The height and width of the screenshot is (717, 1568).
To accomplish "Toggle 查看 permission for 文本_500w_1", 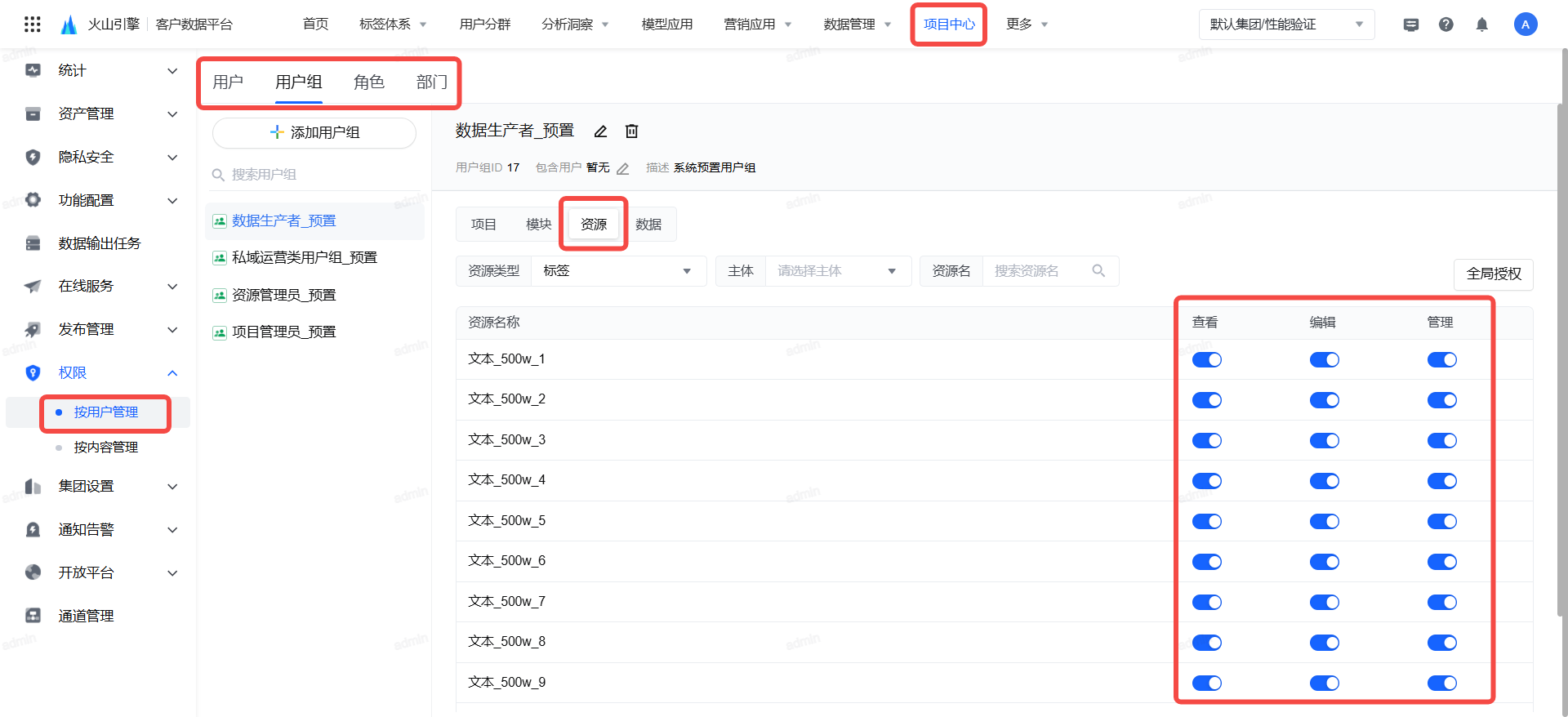I will 1206,359.
